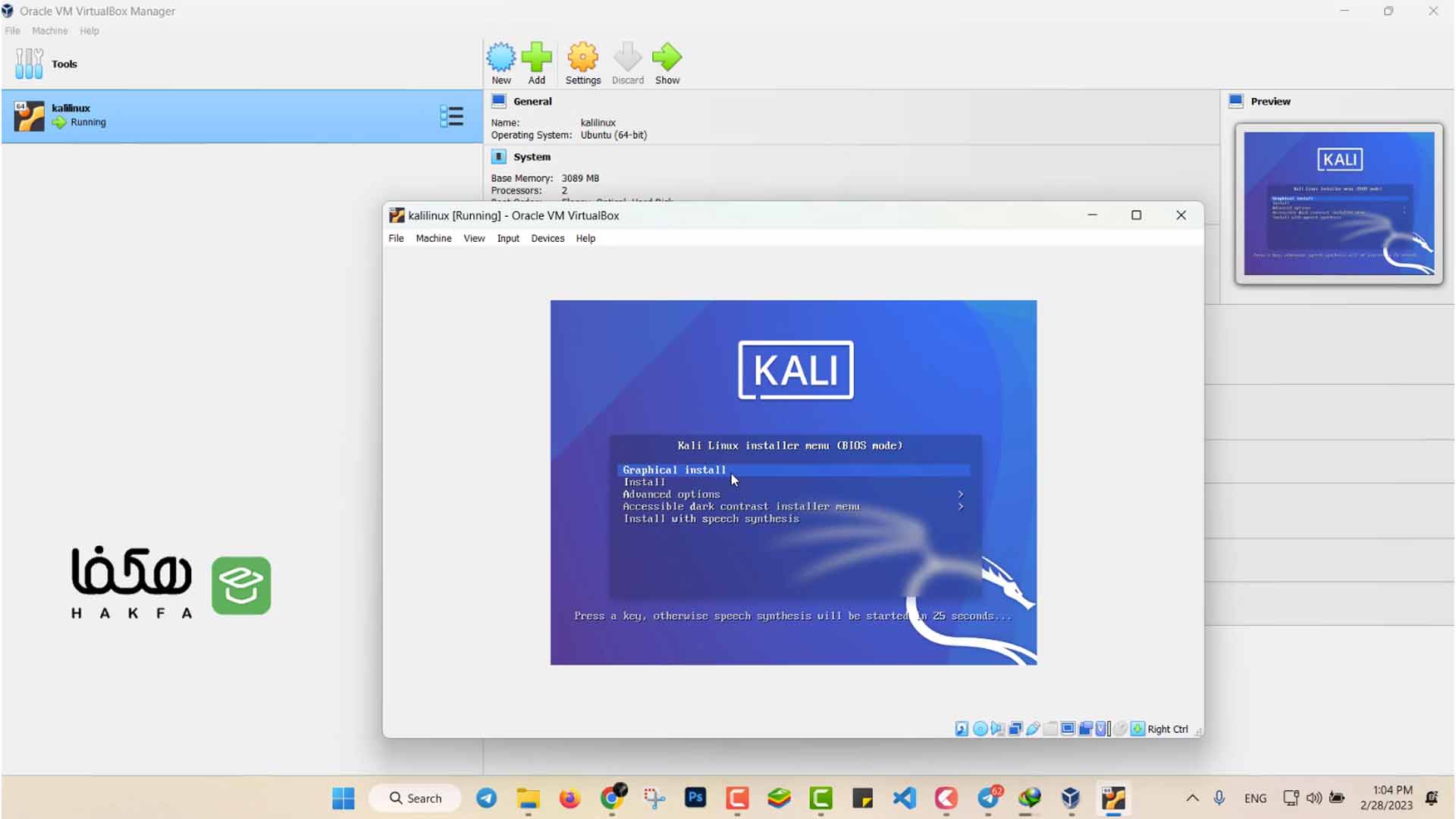Click the audio status bar icon

[997, 729]
